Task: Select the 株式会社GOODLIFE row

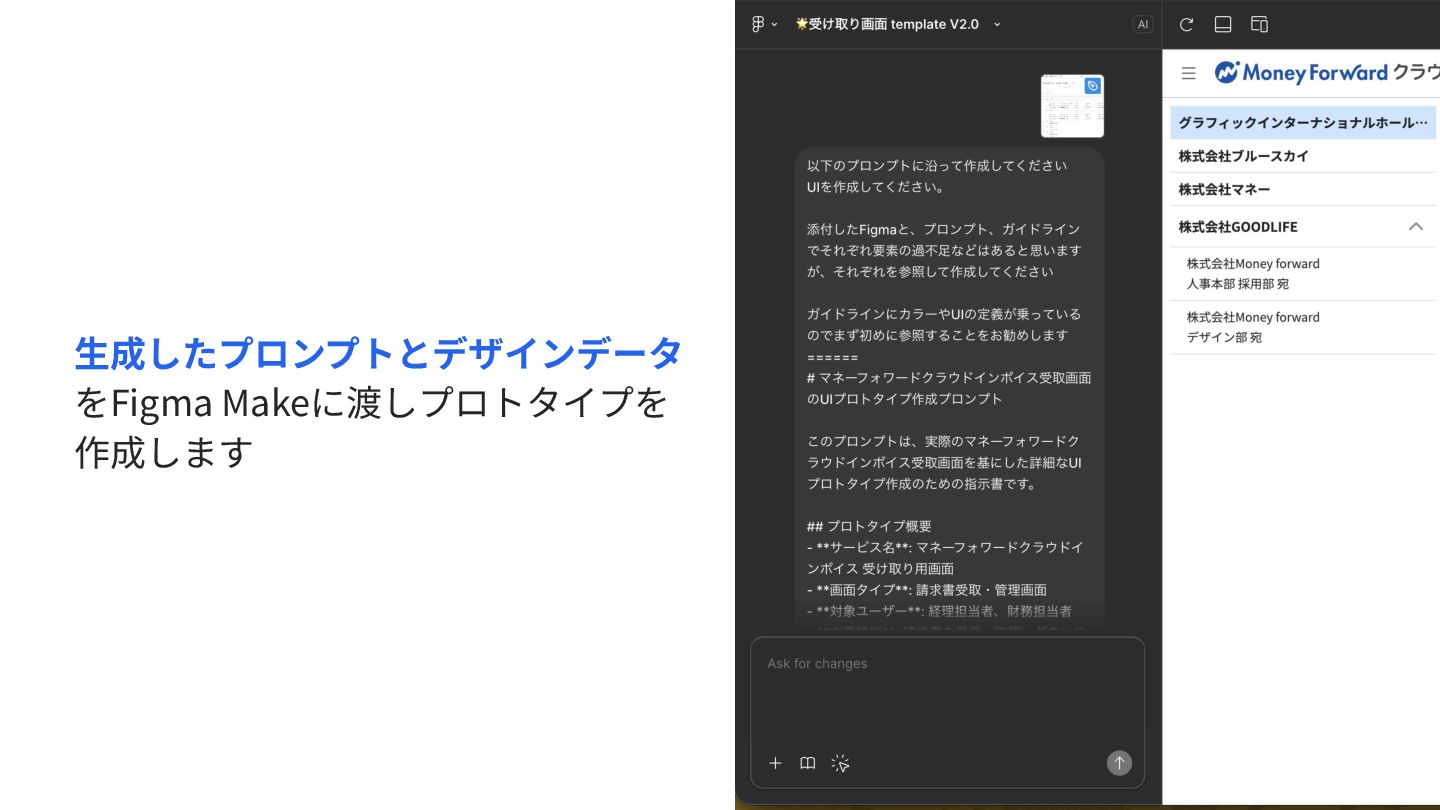Action: (1303, 227)
